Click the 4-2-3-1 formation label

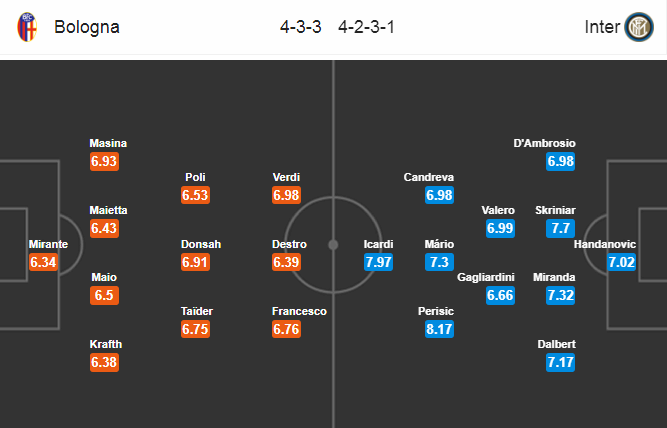coord(366,27)
